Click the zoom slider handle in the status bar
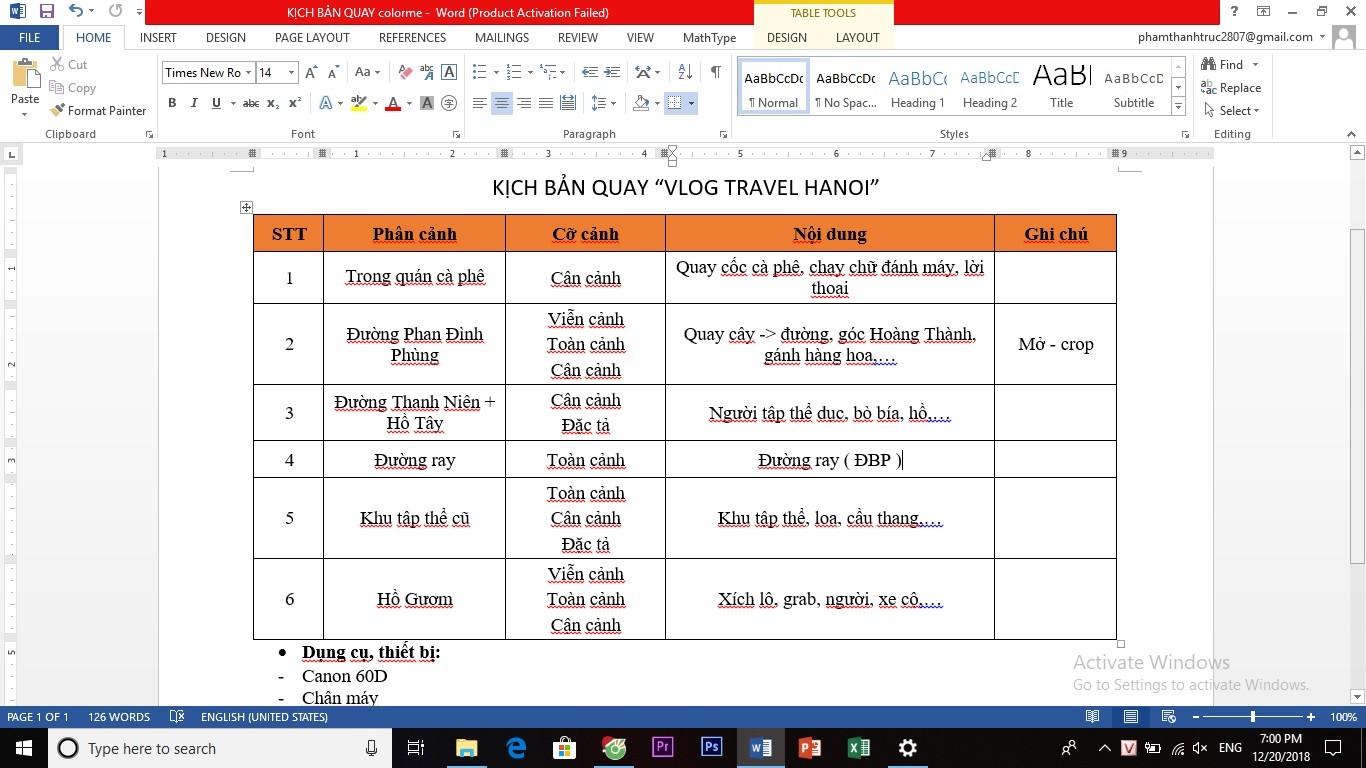This screenshot has width=1366, height=768. coord(1252,717)
